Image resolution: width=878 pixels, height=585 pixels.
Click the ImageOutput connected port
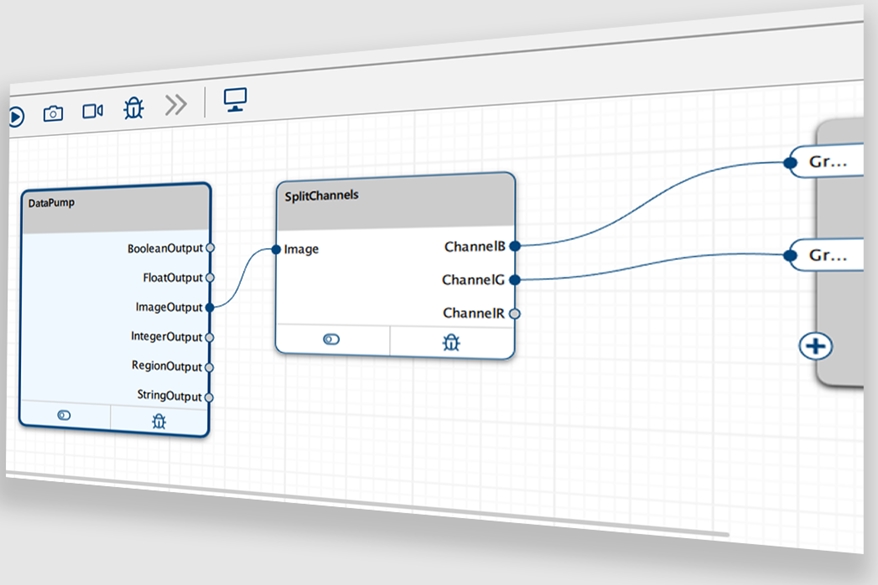point(210,308)
